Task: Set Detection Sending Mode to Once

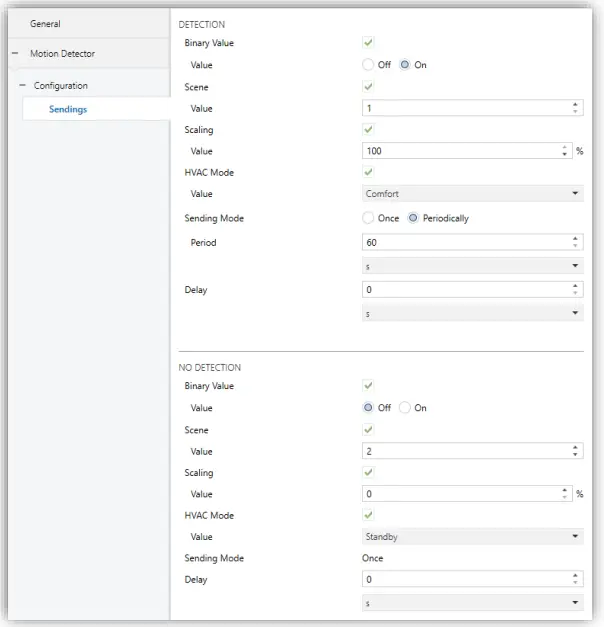Action: tap(369, 218)
